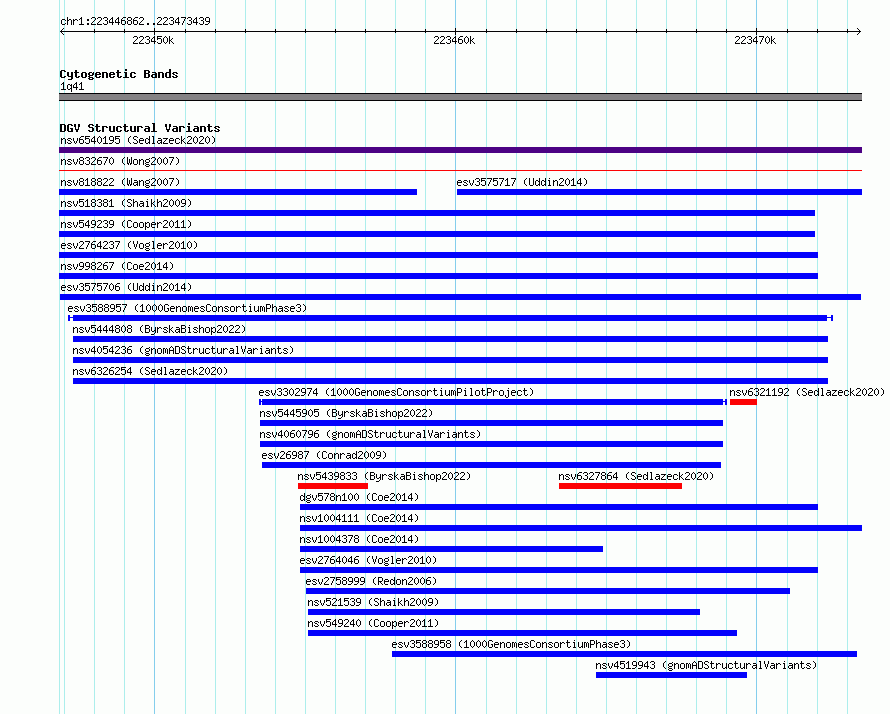The width and height of the screenshot is (890, 714).
Task: Open the esv2764046 (Vogler2010) label
Action: (368, 560)
